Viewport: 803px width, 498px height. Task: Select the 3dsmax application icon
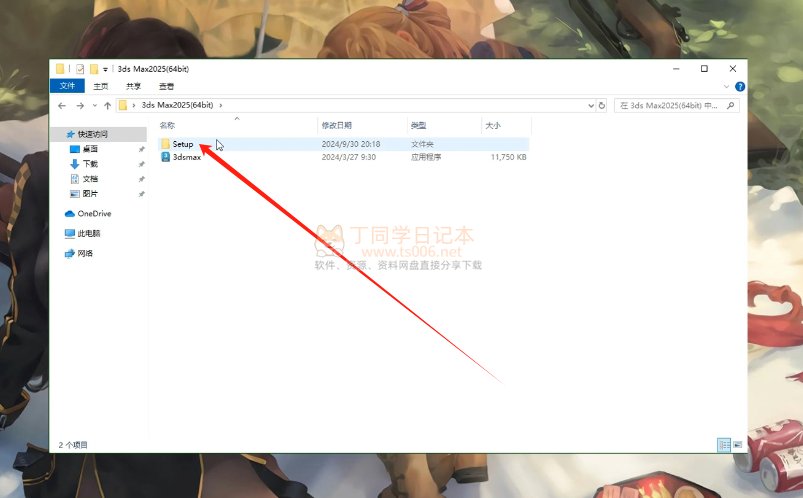tap(165, 157)
